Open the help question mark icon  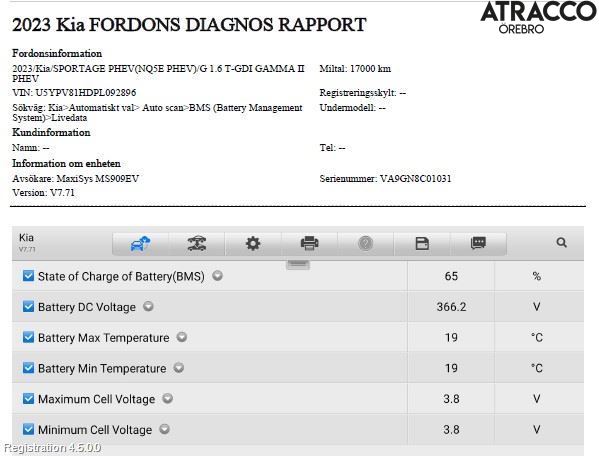(x=366, y=243)
